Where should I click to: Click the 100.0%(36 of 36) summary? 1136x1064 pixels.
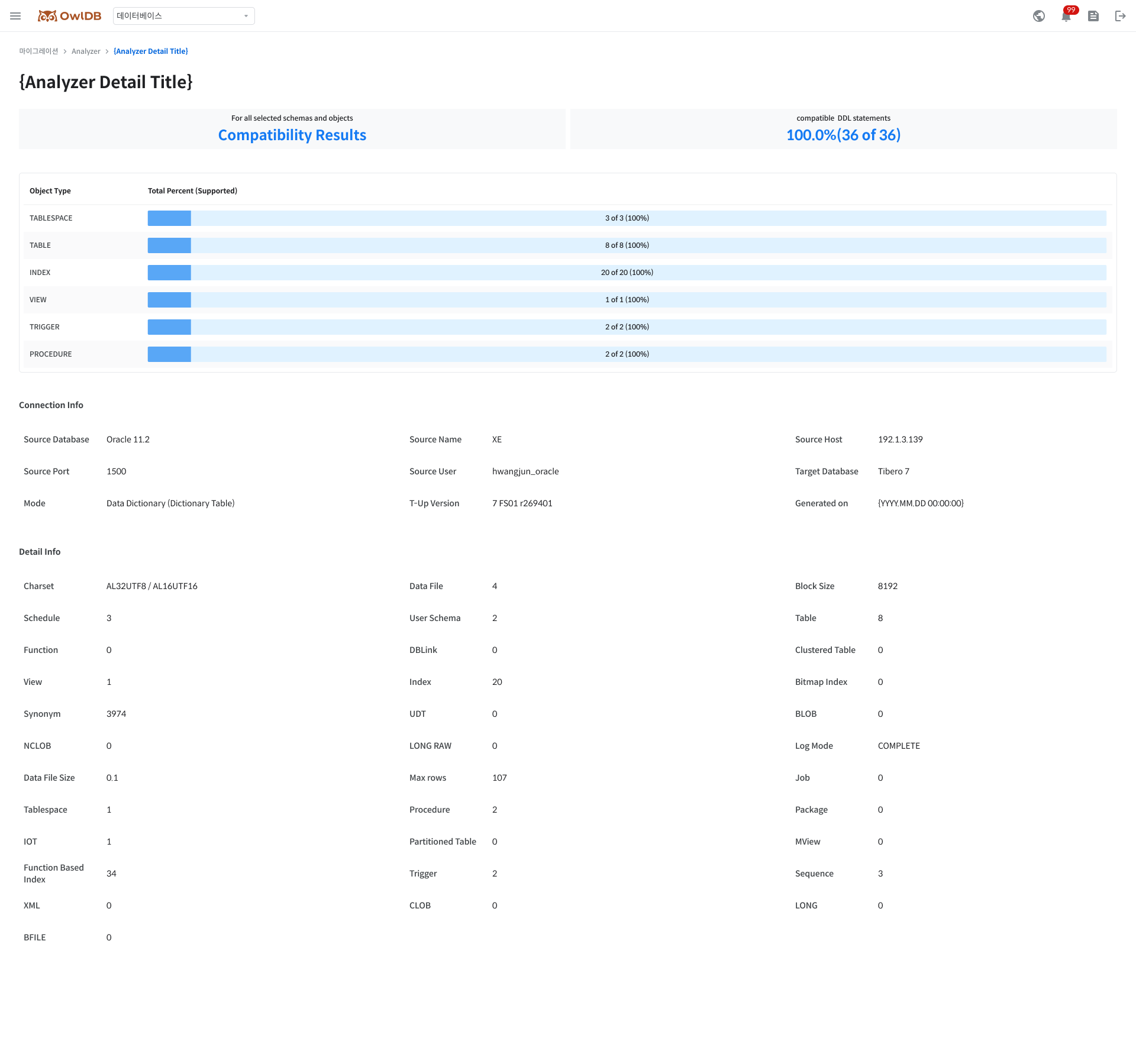coord(843,135)
